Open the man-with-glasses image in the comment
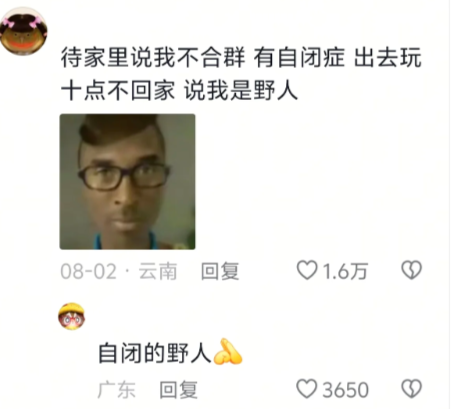454x409 pixels. point(127,182)
